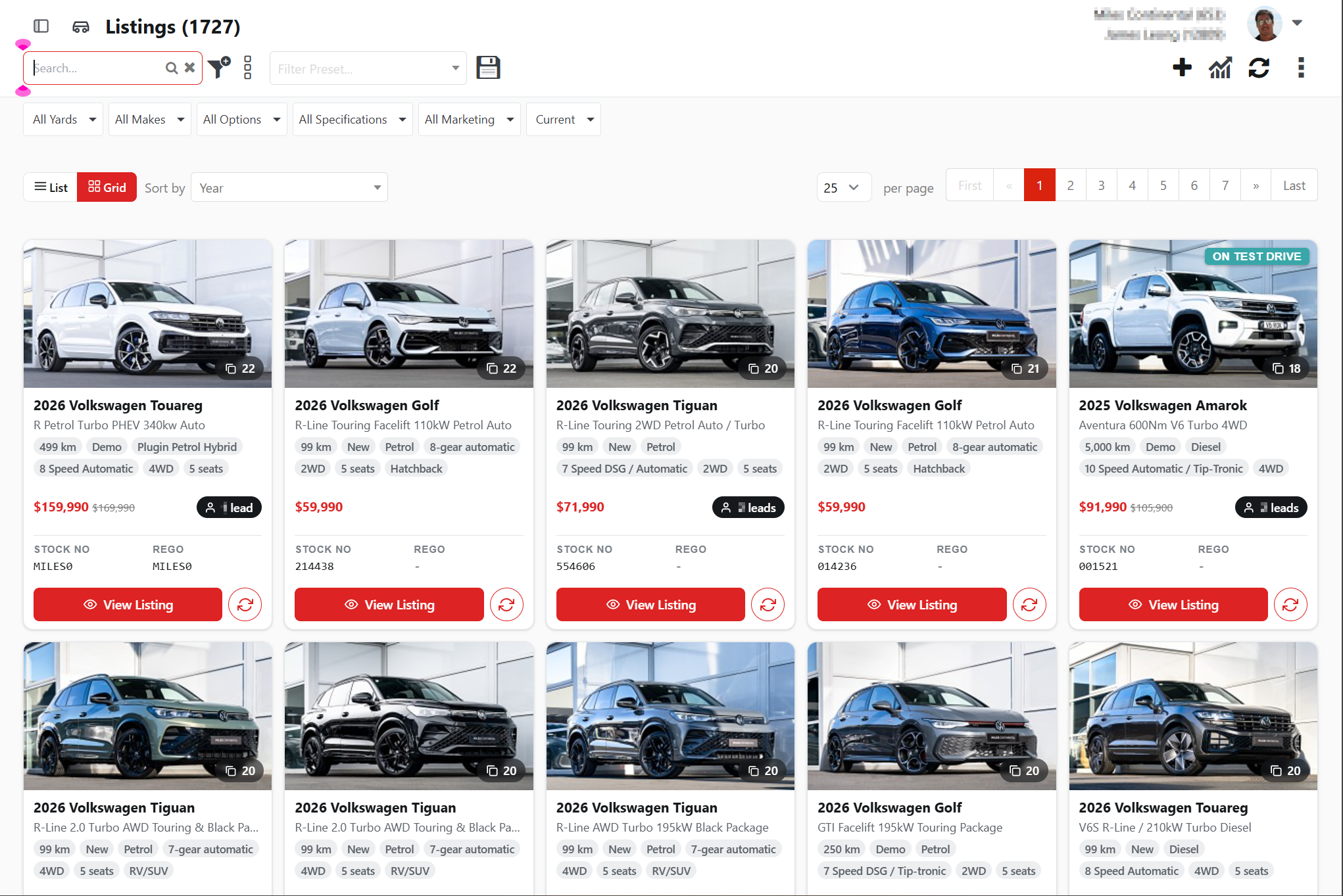This screenshot has width=1343, height=896.
Task: Click the car listings icon
Action: coord(81,27)
